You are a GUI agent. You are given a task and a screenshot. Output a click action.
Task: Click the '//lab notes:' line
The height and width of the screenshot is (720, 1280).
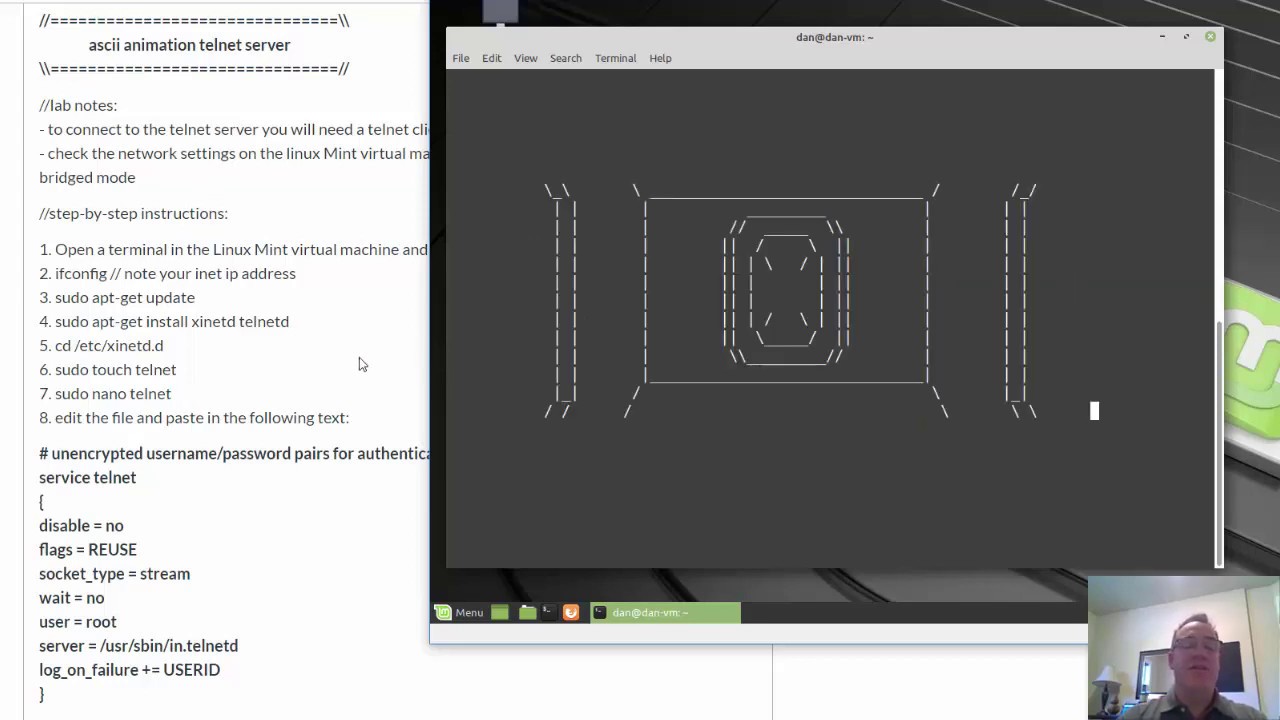(x=78, y=105)
